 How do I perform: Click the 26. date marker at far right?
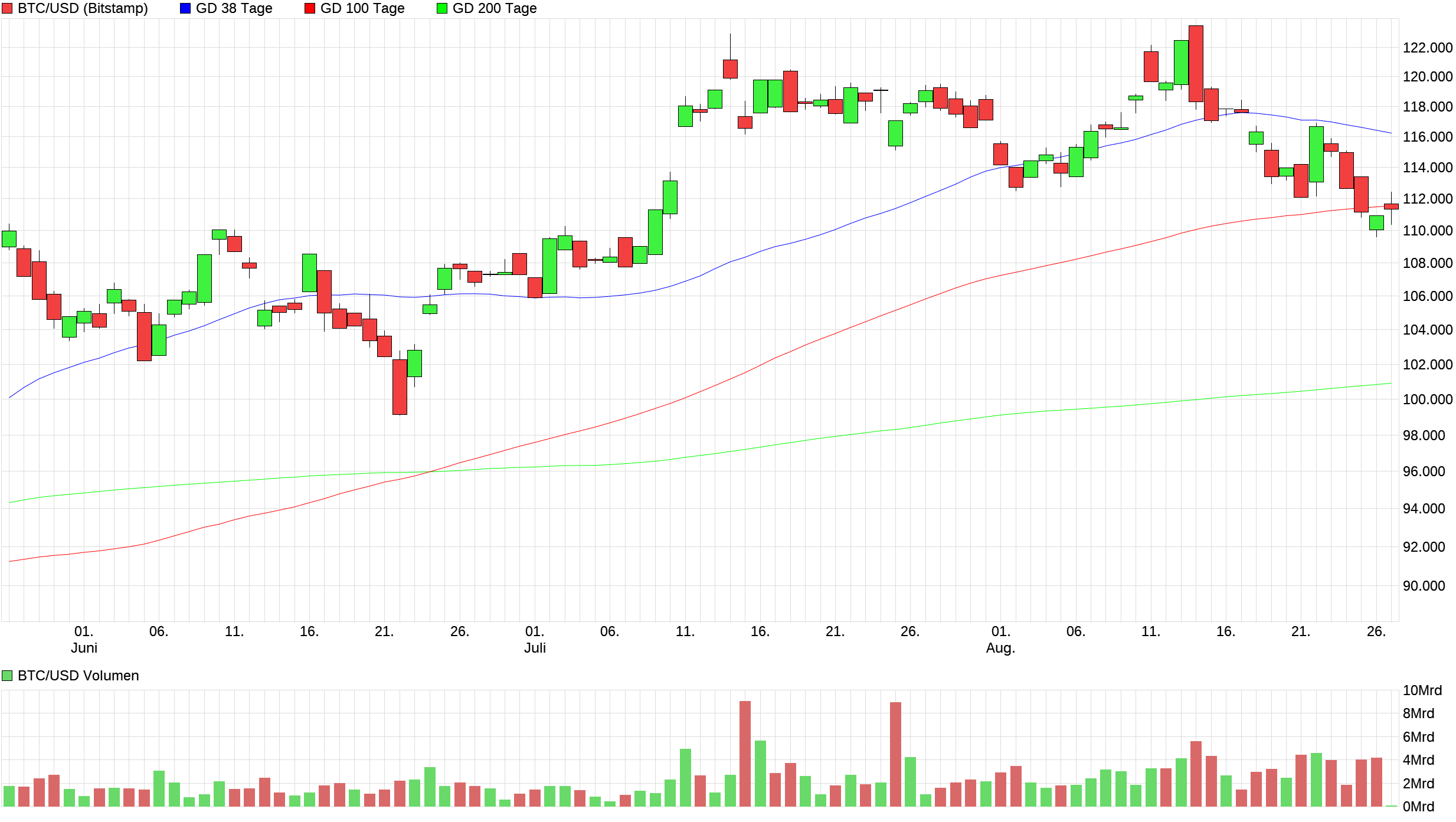[1376, 631]
